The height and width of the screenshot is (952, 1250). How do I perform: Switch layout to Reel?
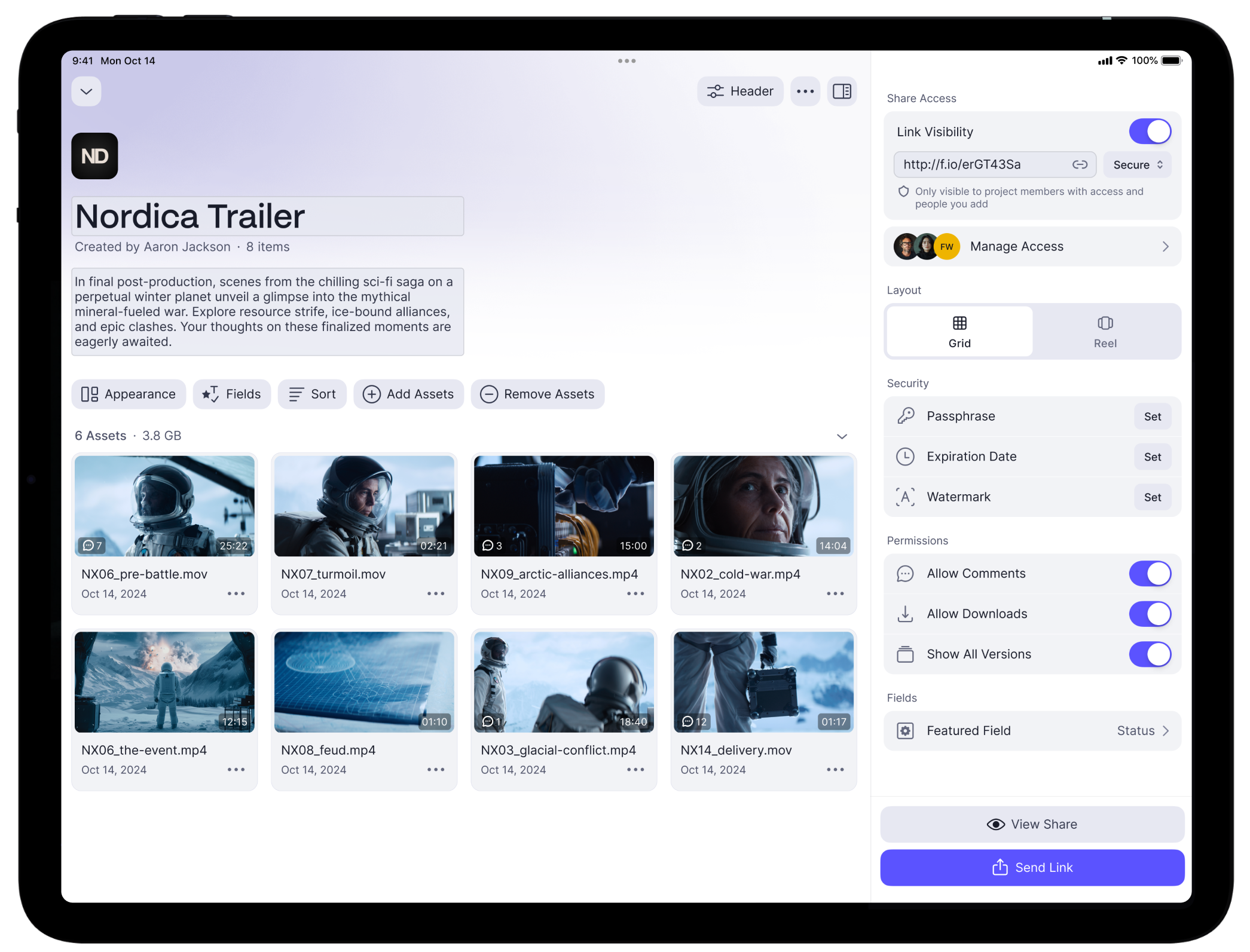click(1105, 332)
